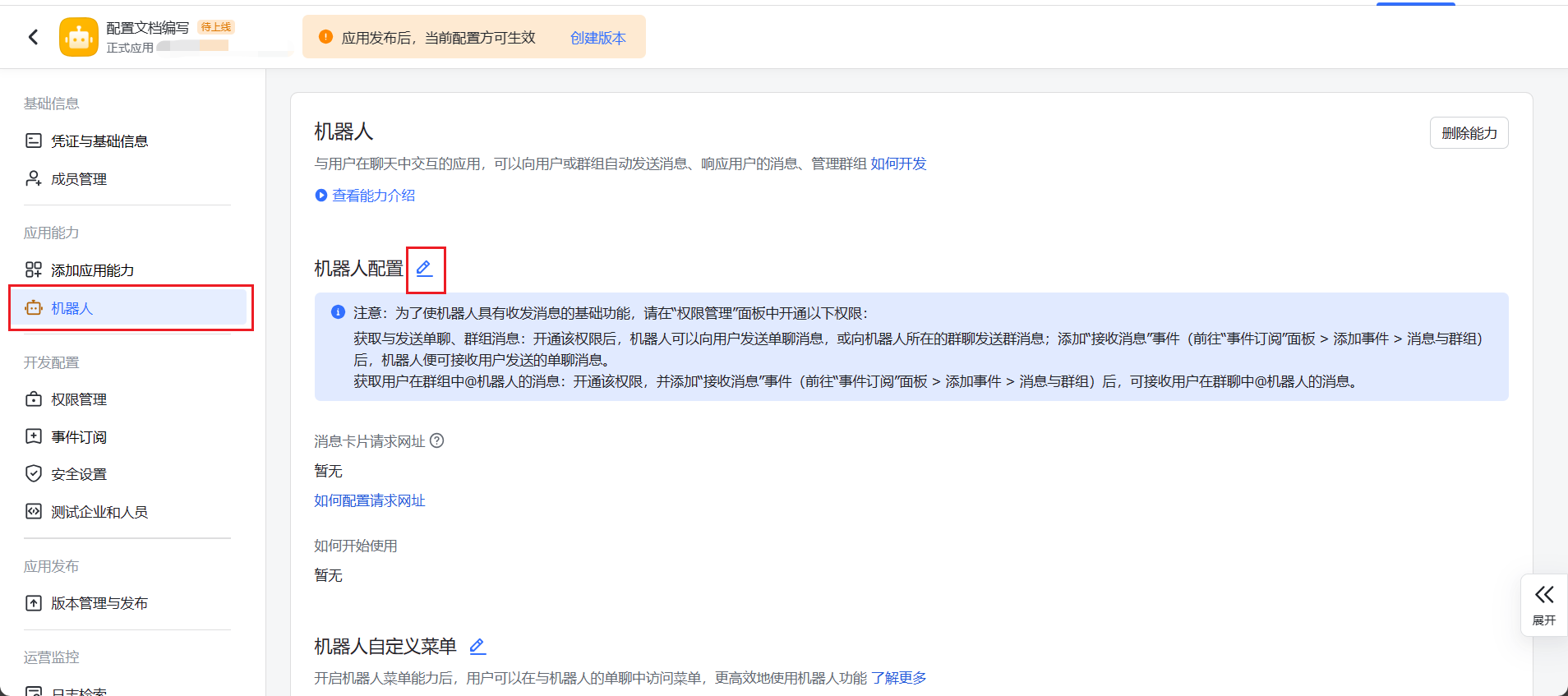This screenshot has height=696, width=1568.
Task: Click the orange robot icon in sidebar
Action: click(x=34, y=308)
